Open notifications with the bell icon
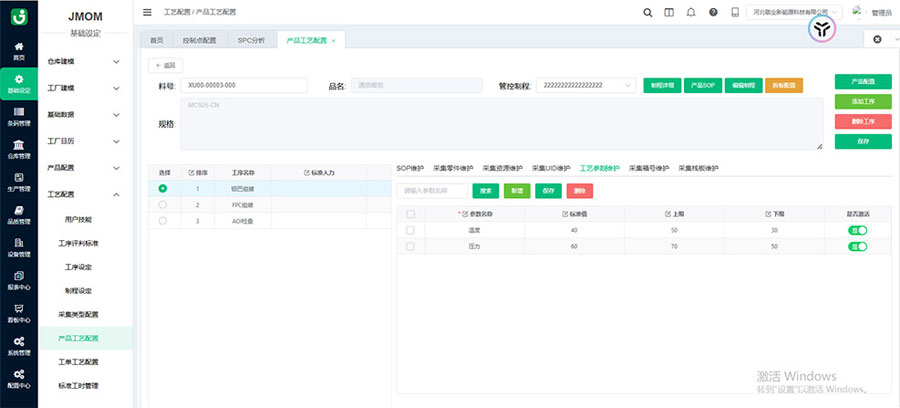 point(691,12)
